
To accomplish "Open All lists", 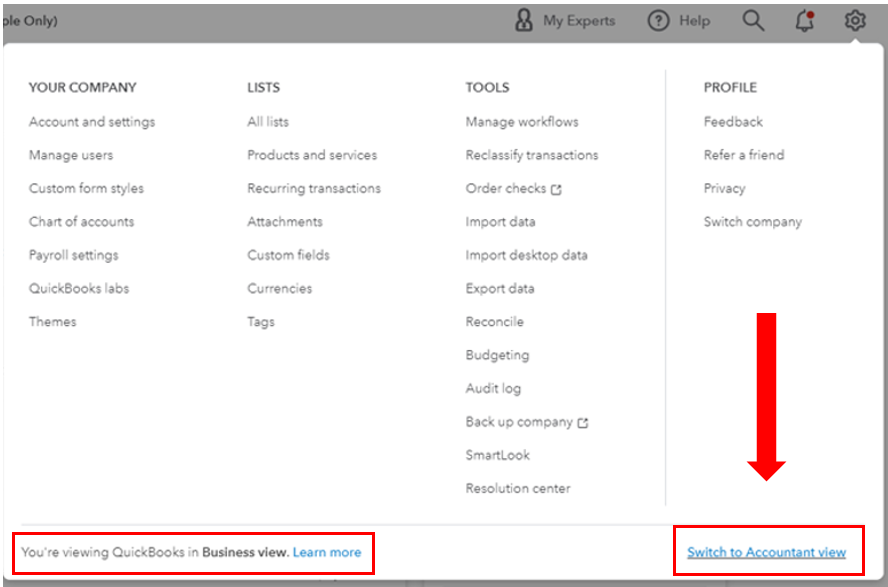I will coord(268,122).
